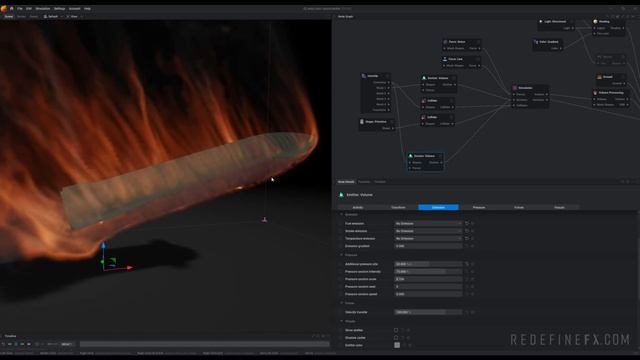Image resolution: width=640 pixels, height=360 pixels.
Task: Toggle the Force: Motor node enable button
Action: pos(478,42)
